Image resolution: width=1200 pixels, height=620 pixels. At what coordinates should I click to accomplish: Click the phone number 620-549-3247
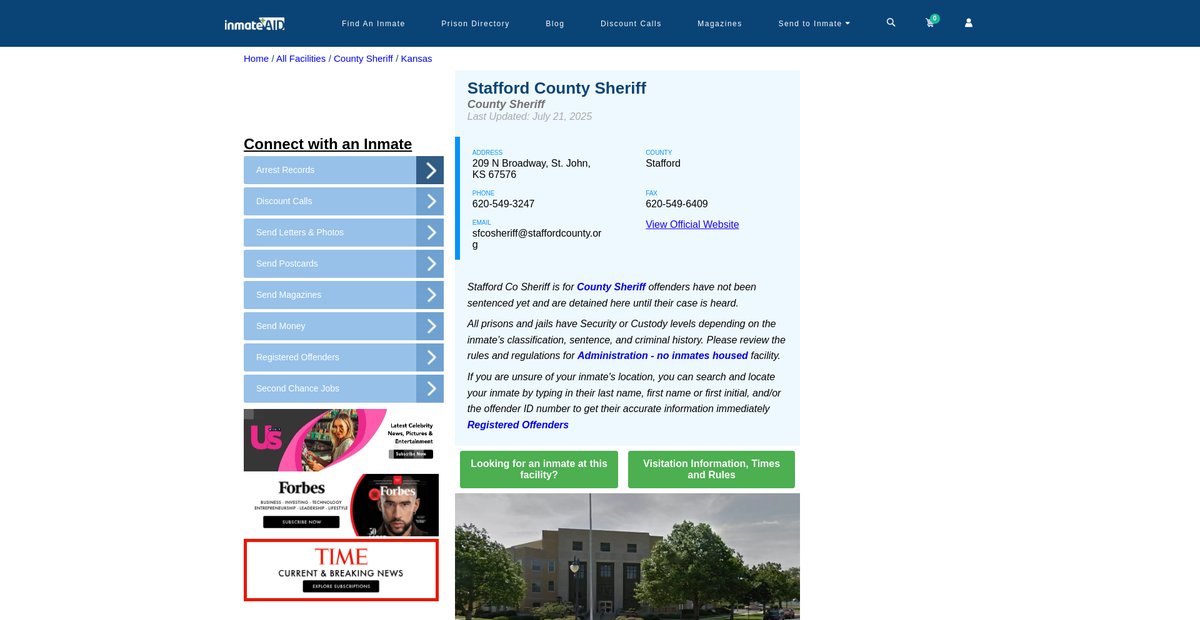(503, 204)
